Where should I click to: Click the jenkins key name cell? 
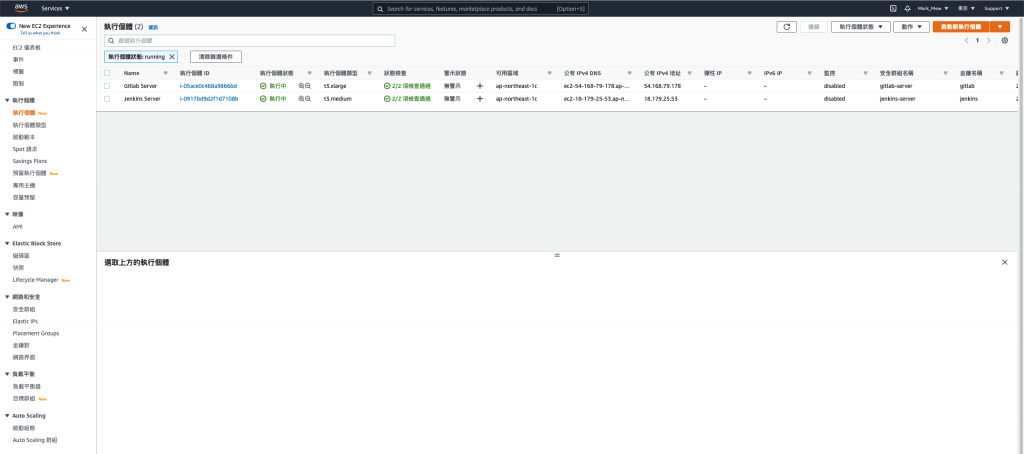tap(968, 99)
